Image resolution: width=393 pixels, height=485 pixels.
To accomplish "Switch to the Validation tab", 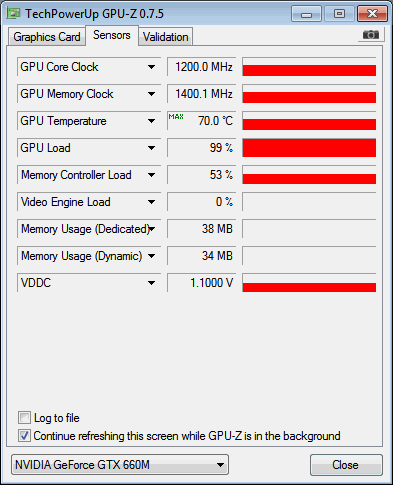I will [x=166, y=37].
